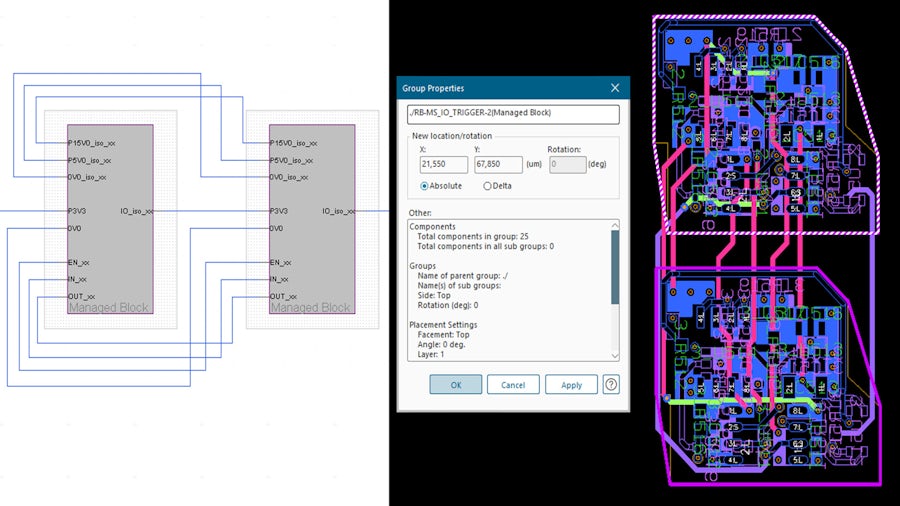Click the Cancel button
Viewport: 900px width, 506px height.
pos(513,385)
